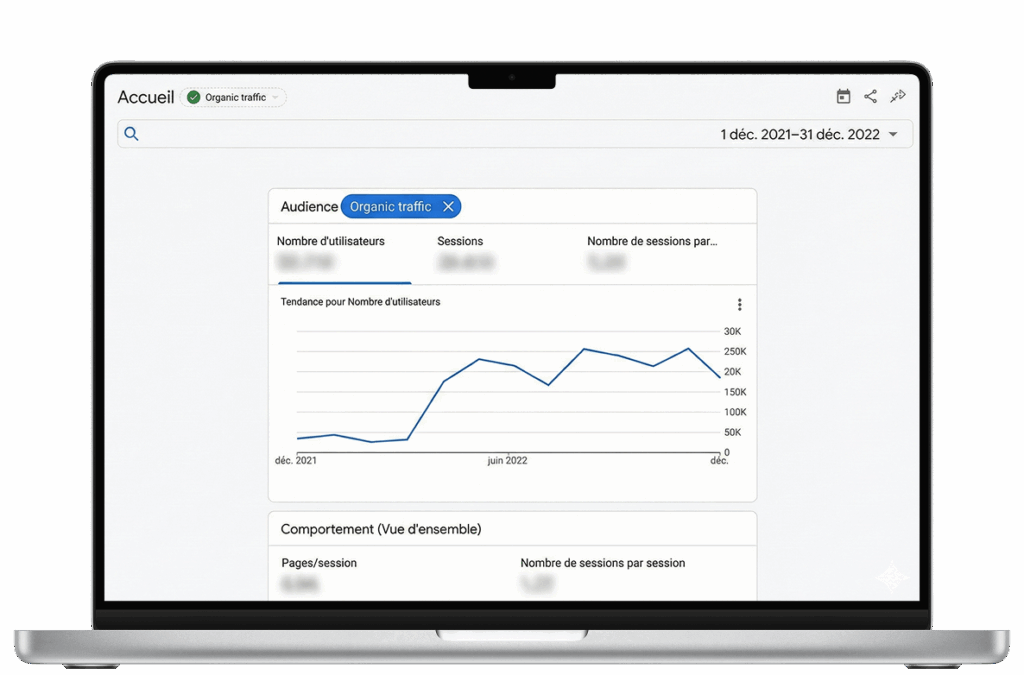Viewport: 1024px width, 675px height.
Task: Select the Nombre de sessions par… tab
Action: click(x=652, y=241)
